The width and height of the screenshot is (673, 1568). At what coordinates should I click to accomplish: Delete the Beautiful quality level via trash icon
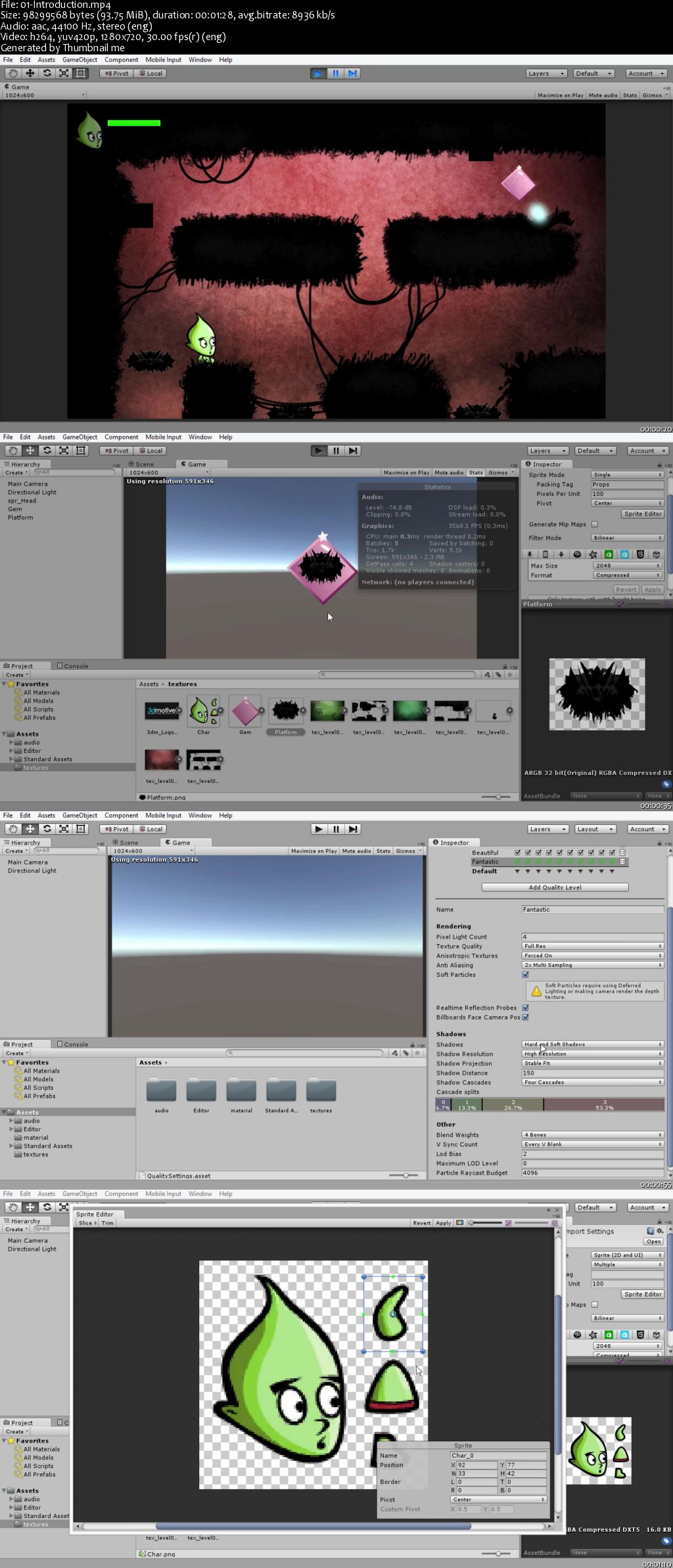(x=622, y=853)
